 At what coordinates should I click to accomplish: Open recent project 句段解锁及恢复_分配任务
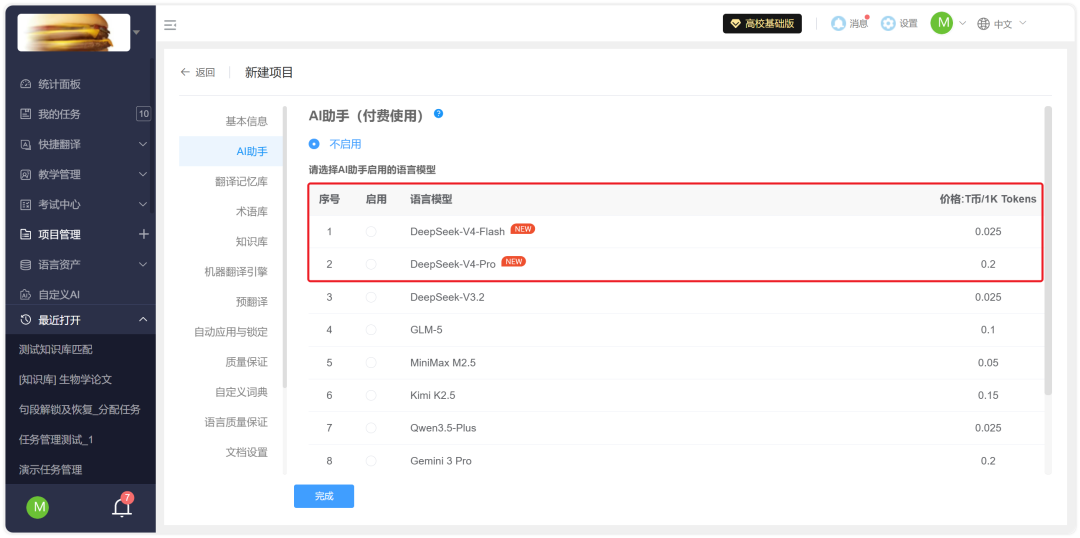(80, 409)
